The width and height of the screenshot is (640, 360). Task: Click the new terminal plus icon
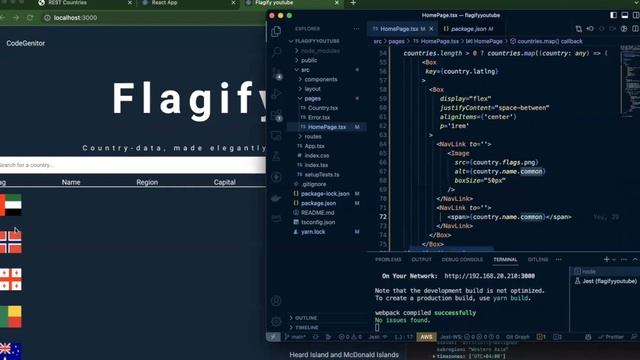[607, 259]
